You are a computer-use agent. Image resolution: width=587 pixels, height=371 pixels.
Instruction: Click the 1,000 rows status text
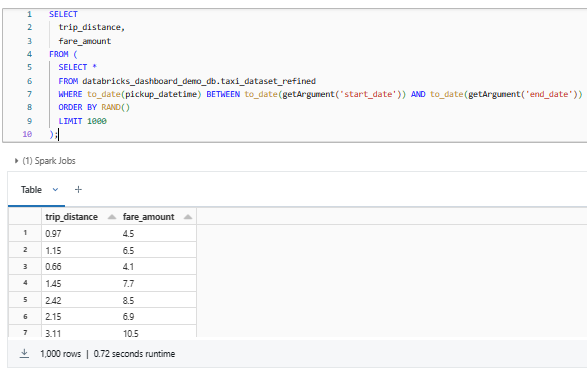coord(60,354)
